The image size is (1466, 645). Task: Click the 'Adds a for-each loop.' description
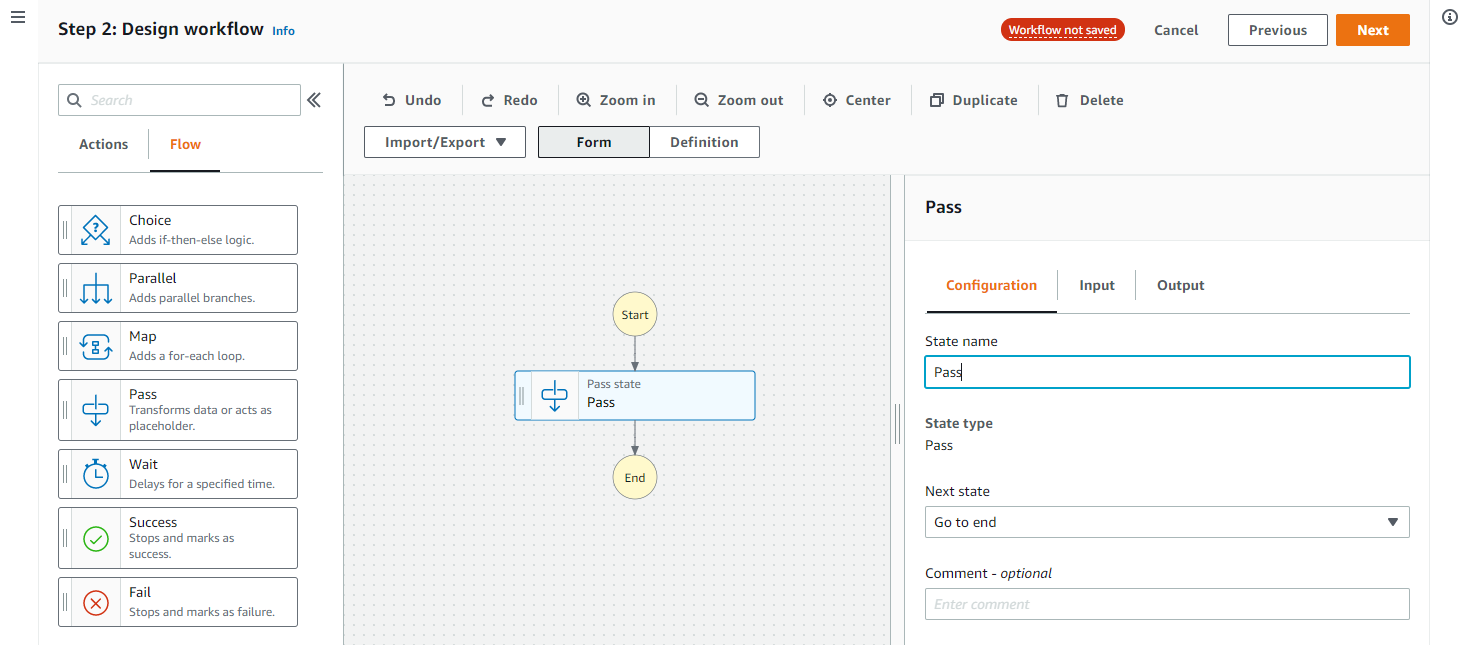point(187,356)
